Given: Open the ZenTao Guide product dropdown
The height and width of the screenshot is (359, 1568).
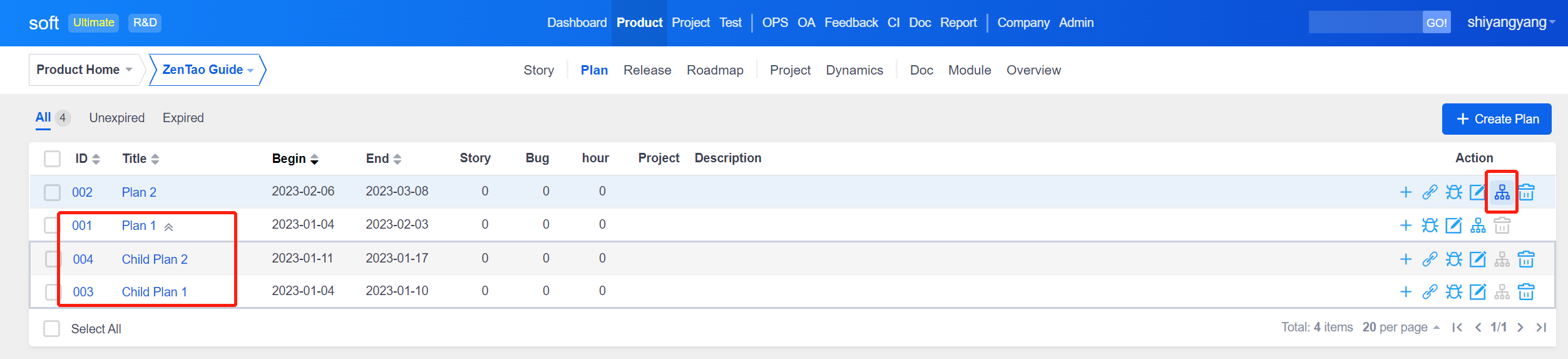Looking at the screenshot, I should (x=207, y=70).
